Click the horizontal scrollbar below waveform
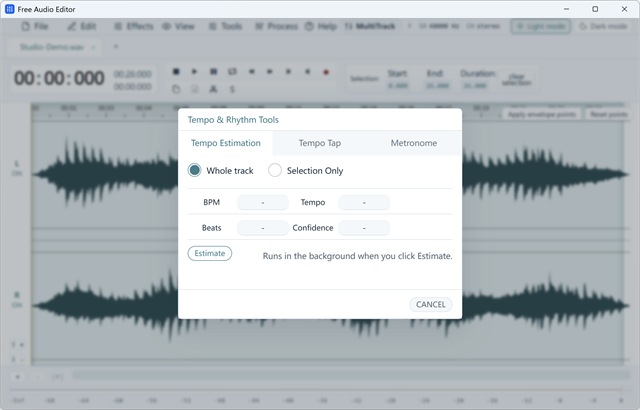 (x=351, y=376)
